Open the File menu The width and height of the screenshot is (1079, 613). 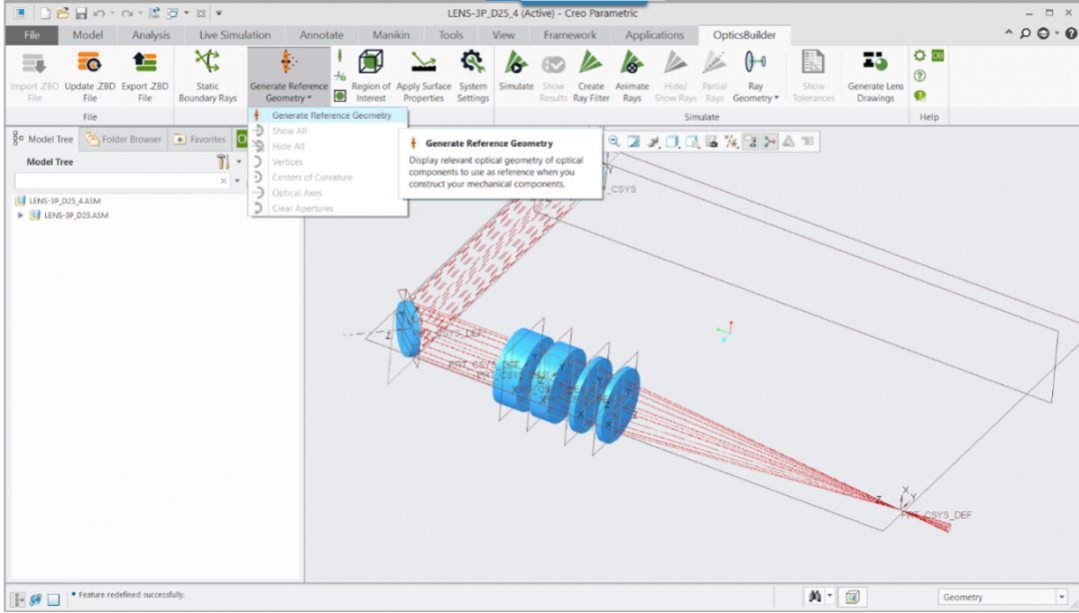32,35
